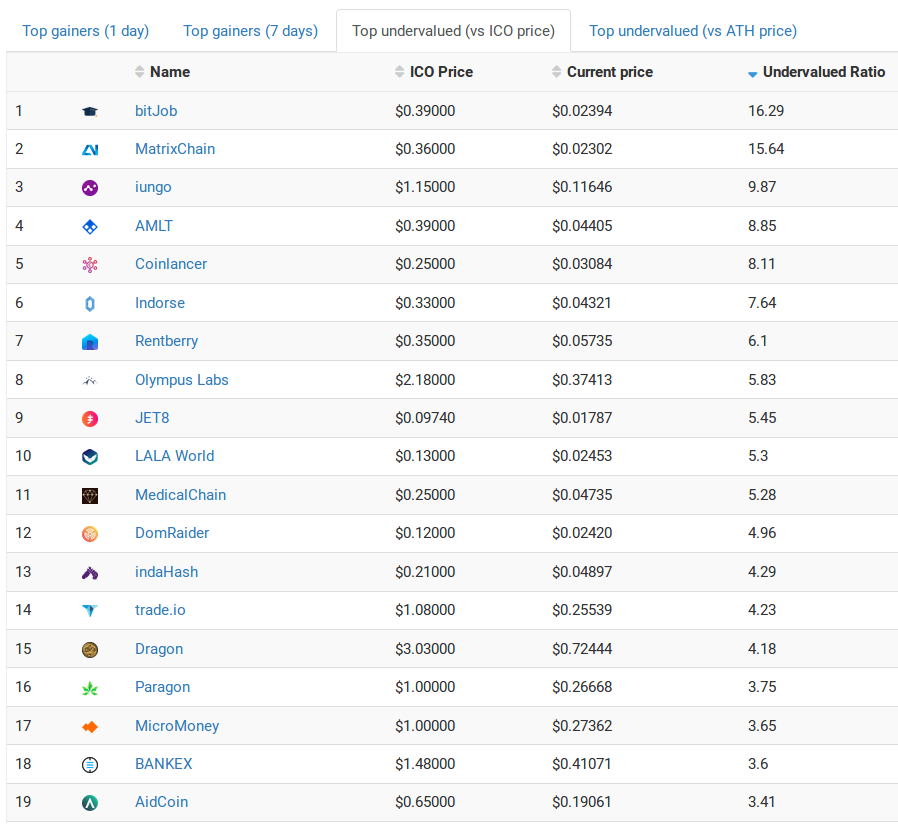Click trade.io current price $0.25539
Screen dimensions: 898x824
582,610
